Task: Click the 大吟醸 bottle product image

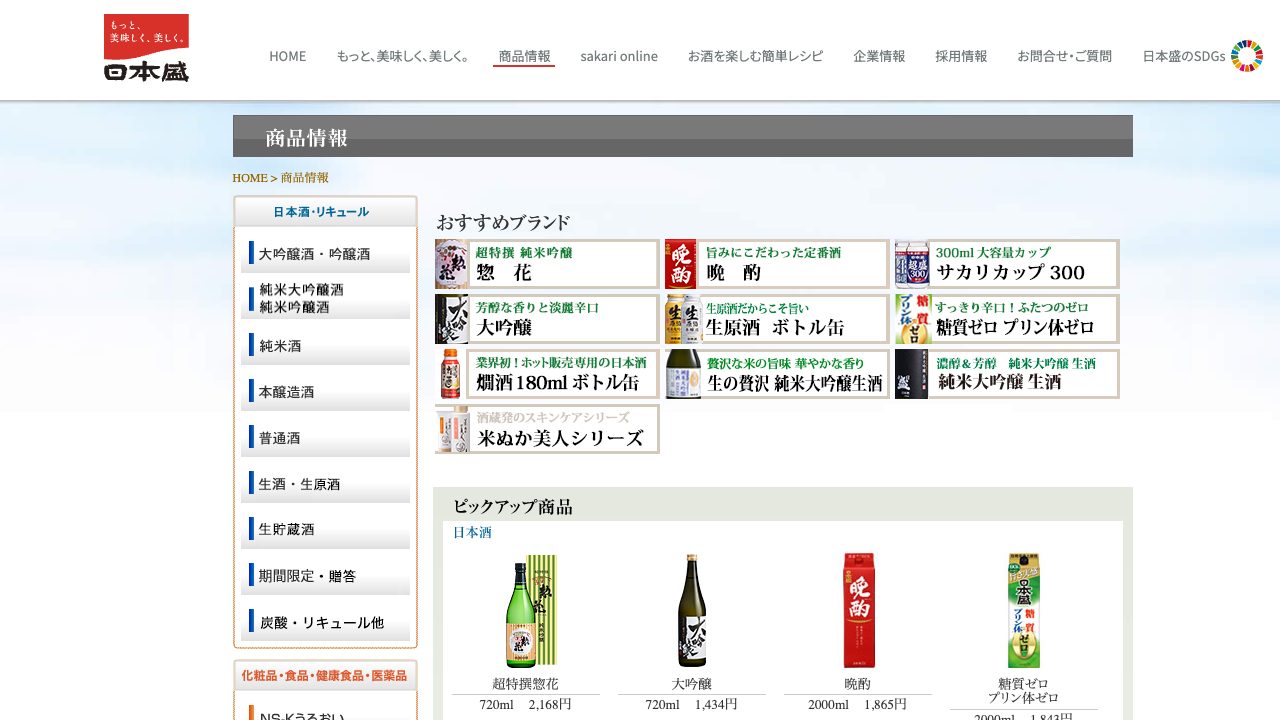Action: click(x=691, y=611)
